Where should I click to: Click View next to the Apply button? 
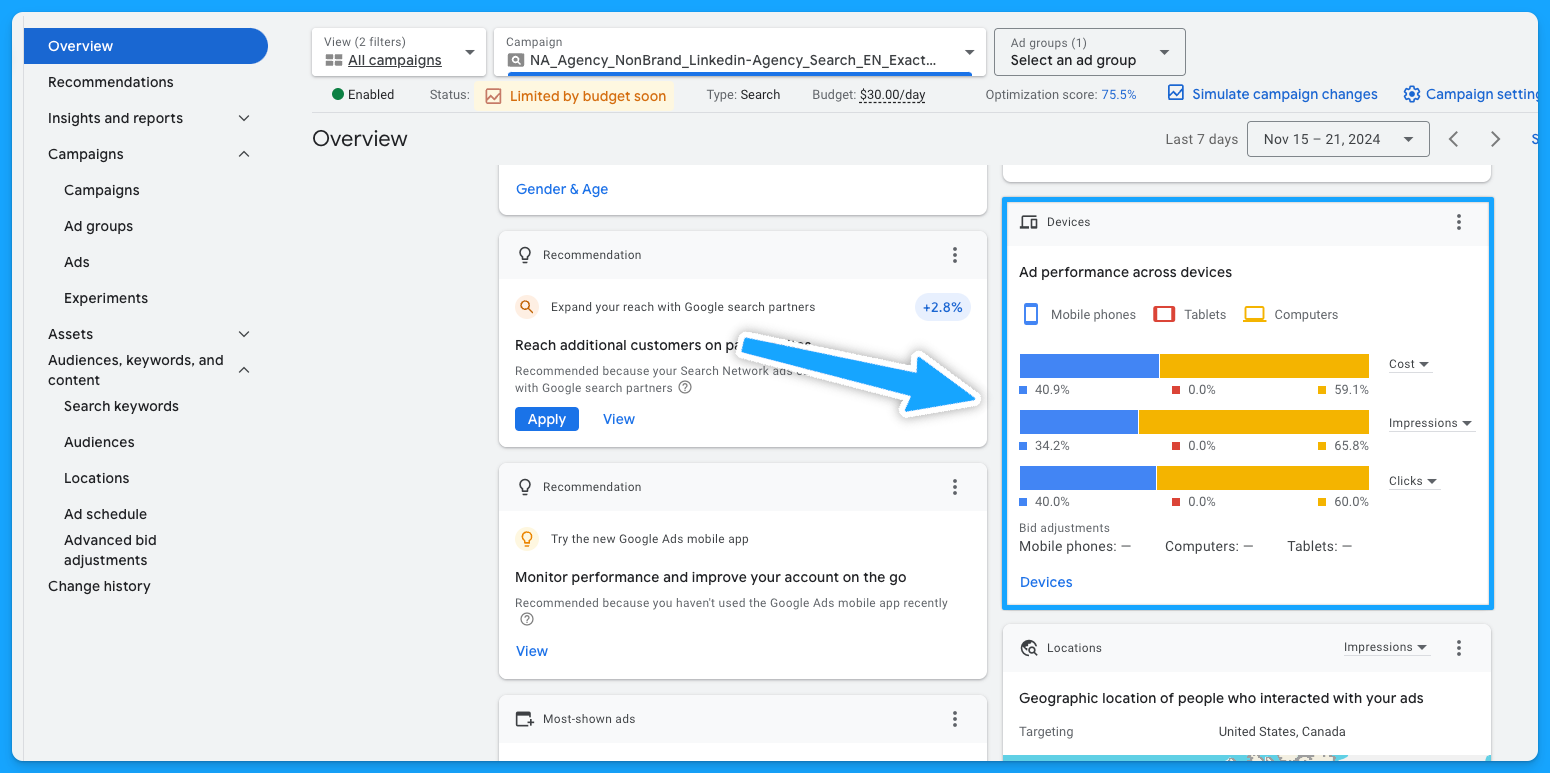pos(619,419)
